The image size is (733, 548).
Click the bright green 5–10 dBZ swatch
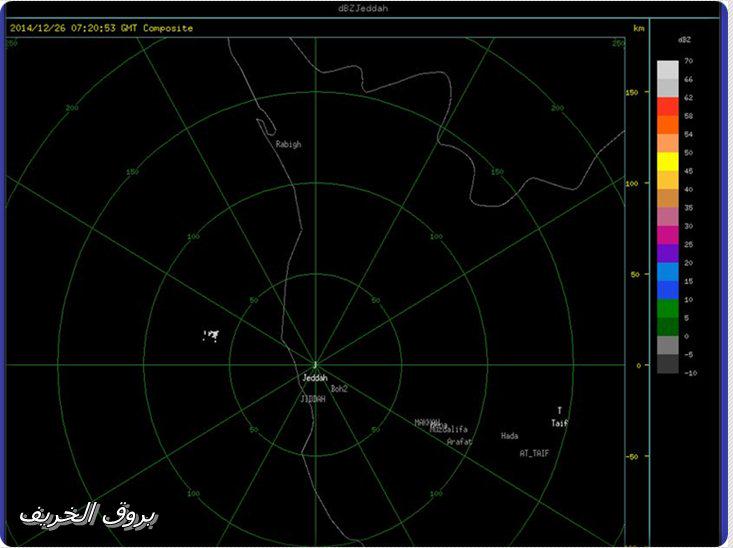668,309
